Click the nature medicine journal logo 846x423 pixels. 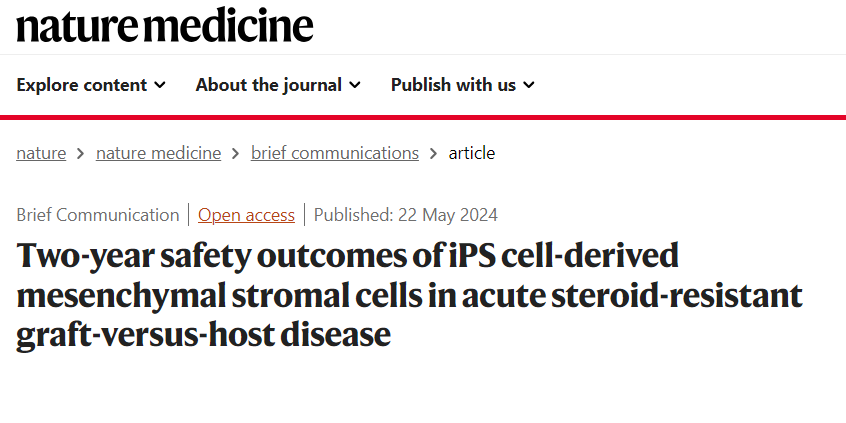pyautogui.click(x=165, y=26)
